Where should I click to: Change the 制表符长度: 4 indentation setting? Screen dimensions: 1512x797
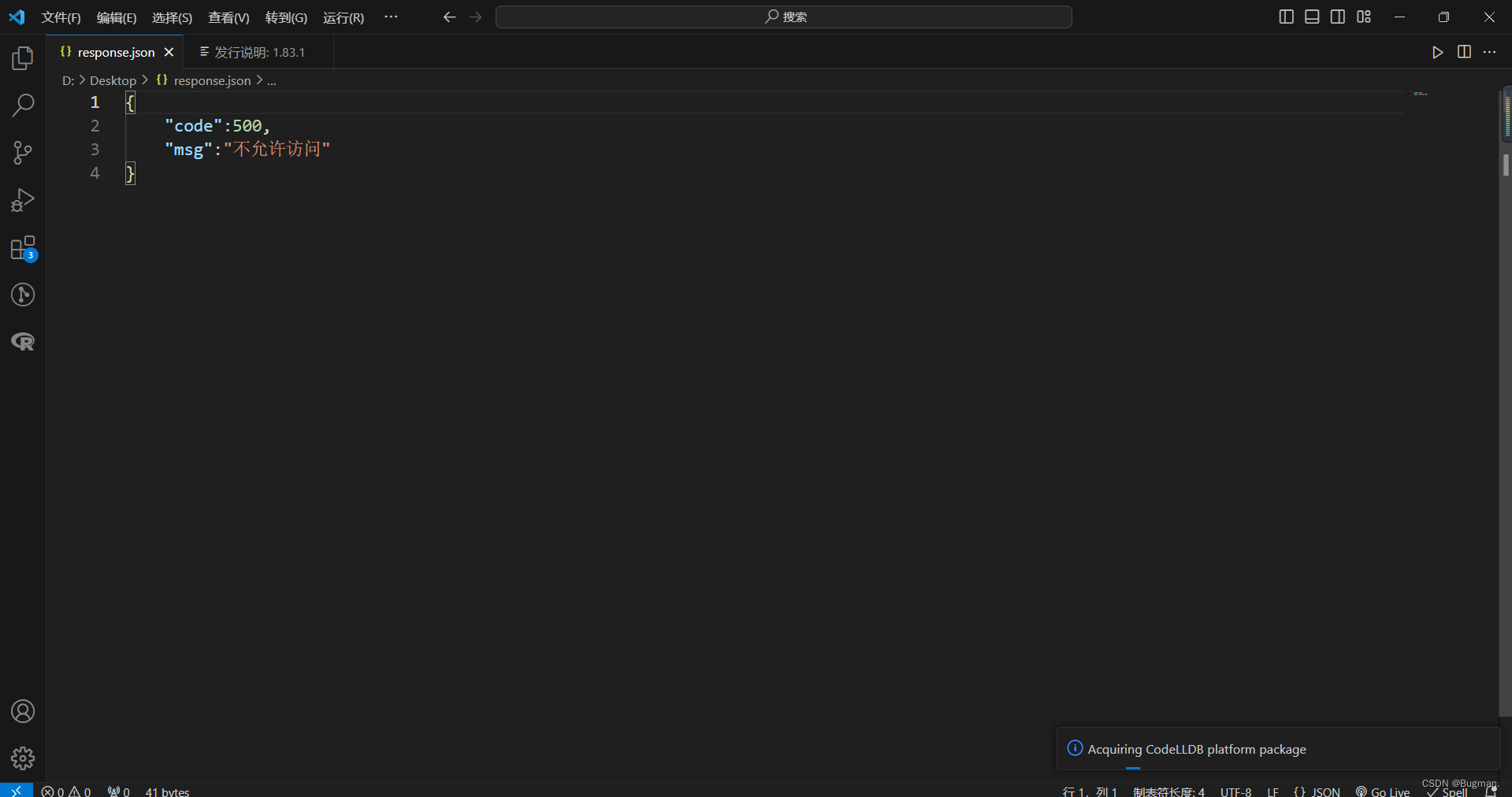click(x=1169, y=791)
